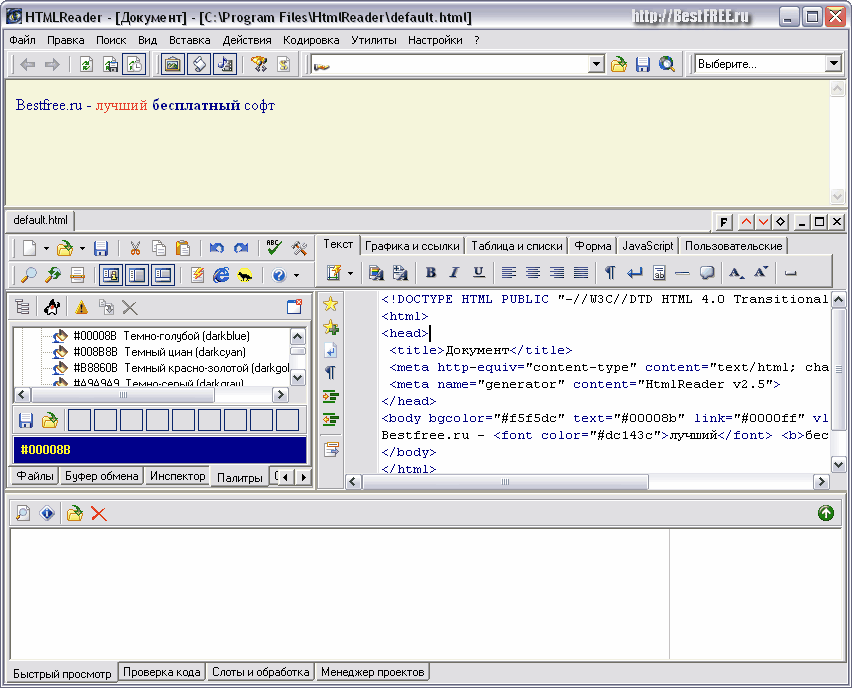Toggle the second panel layout view button

(x=136, y=275)
